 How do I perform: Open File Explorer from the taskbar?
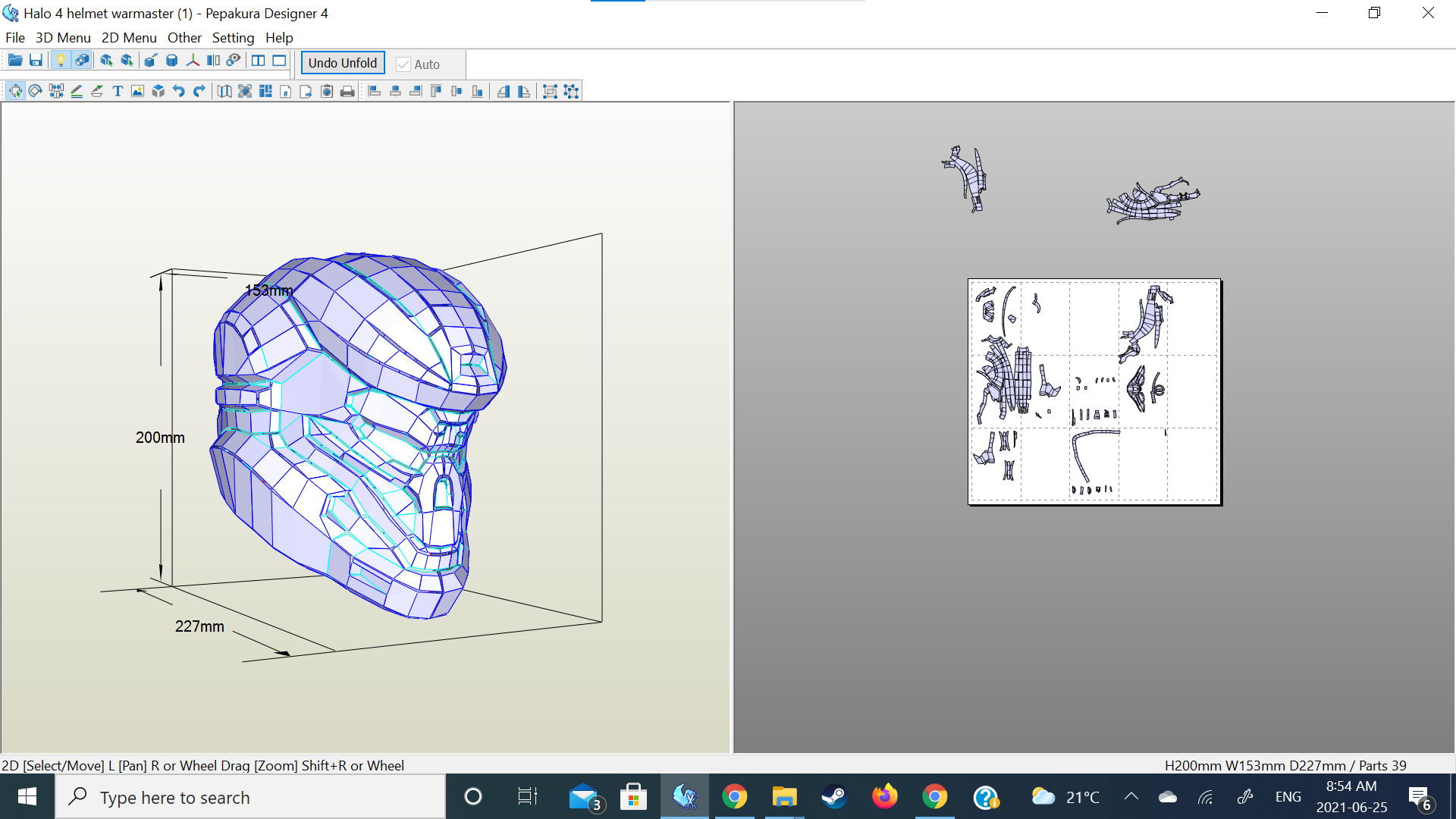(x=784, y=797)
